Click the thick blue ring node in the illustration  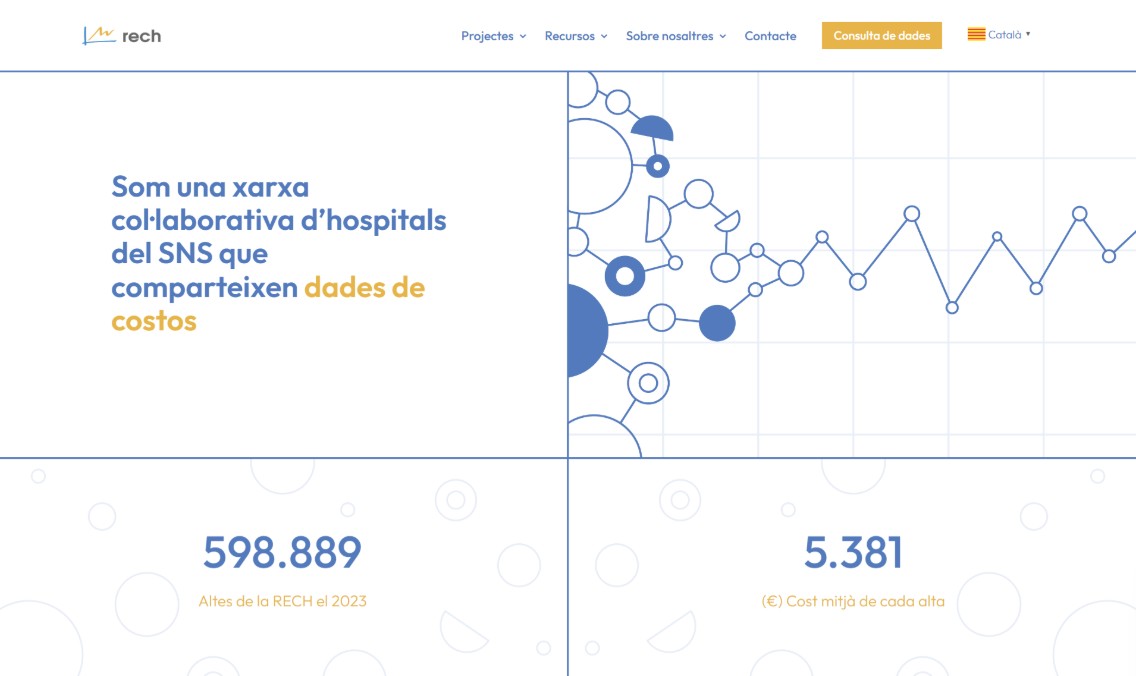[x=625, y=276]
